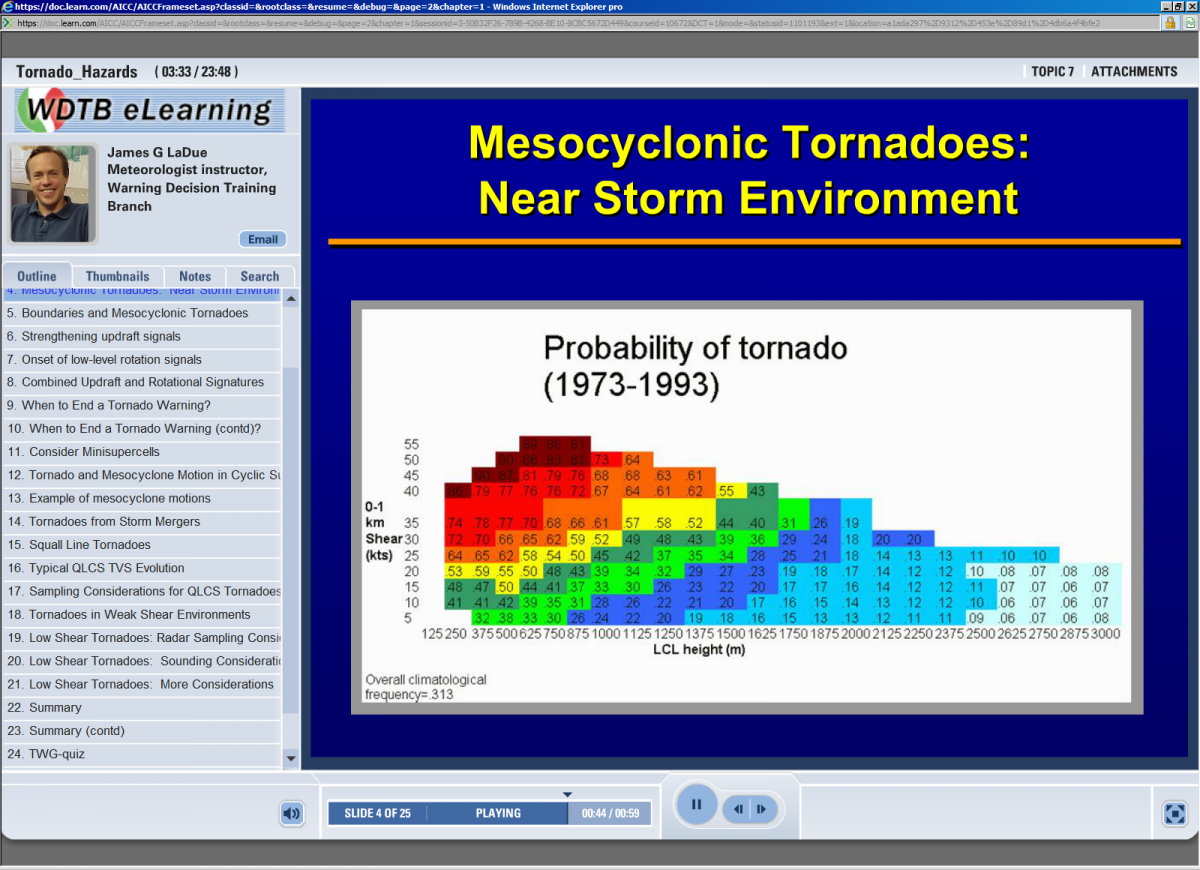Mute audio with the speaker icon

pyautogui.click(x=291, y=813)
